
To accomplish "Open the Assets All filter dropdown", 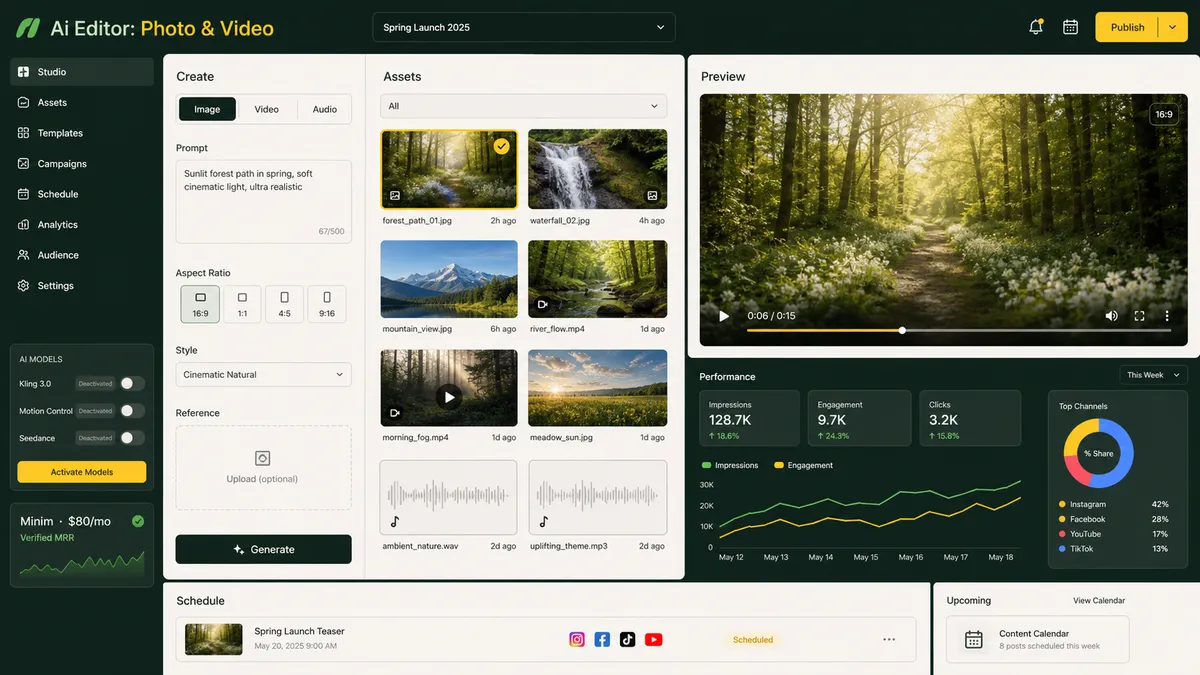I will 523,106.
